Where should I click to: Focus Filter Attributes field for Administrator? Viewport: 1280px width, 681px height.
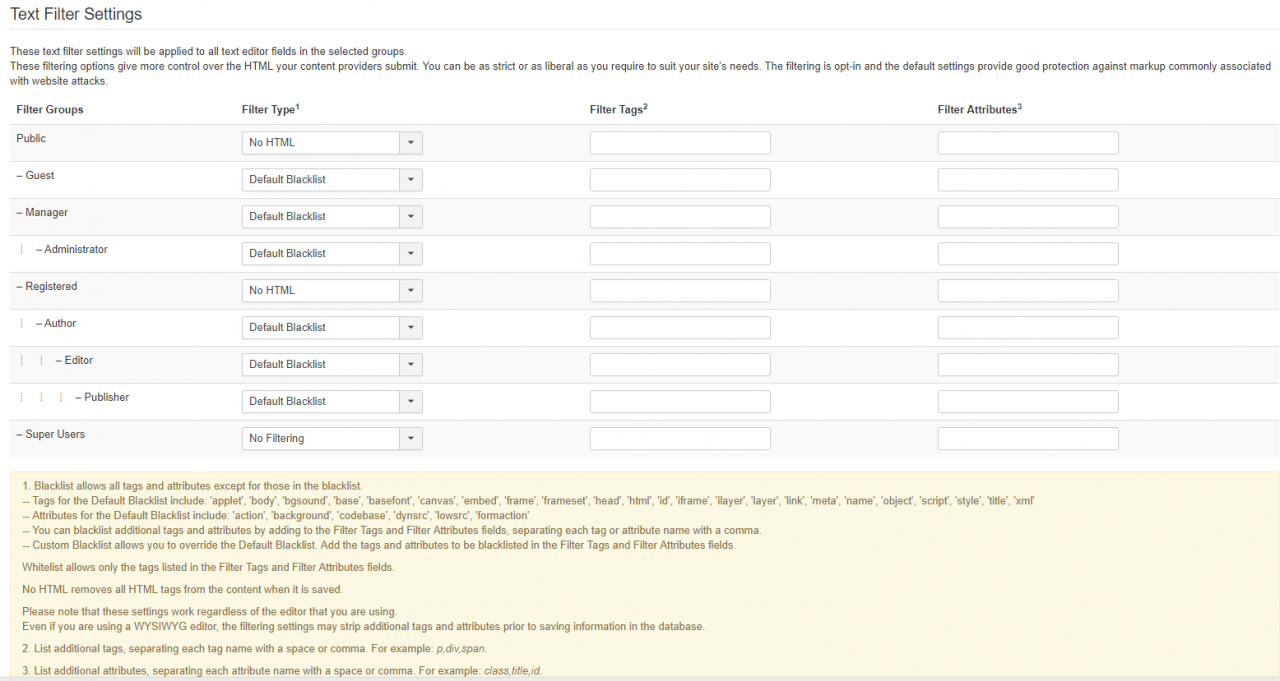pos(1028,254)
